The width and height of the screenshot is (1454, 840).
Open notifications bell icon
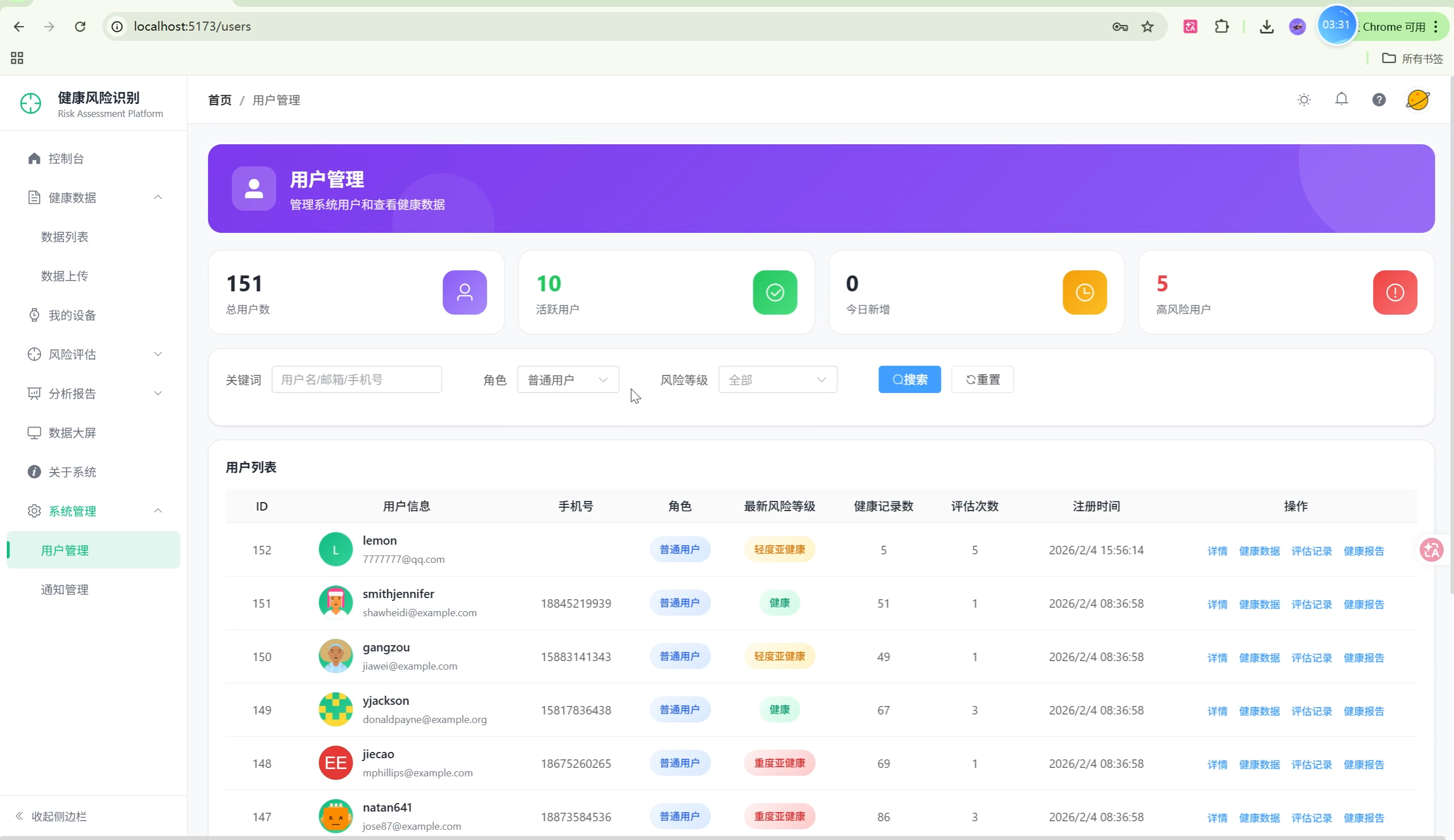click(x=1341, y=99)
